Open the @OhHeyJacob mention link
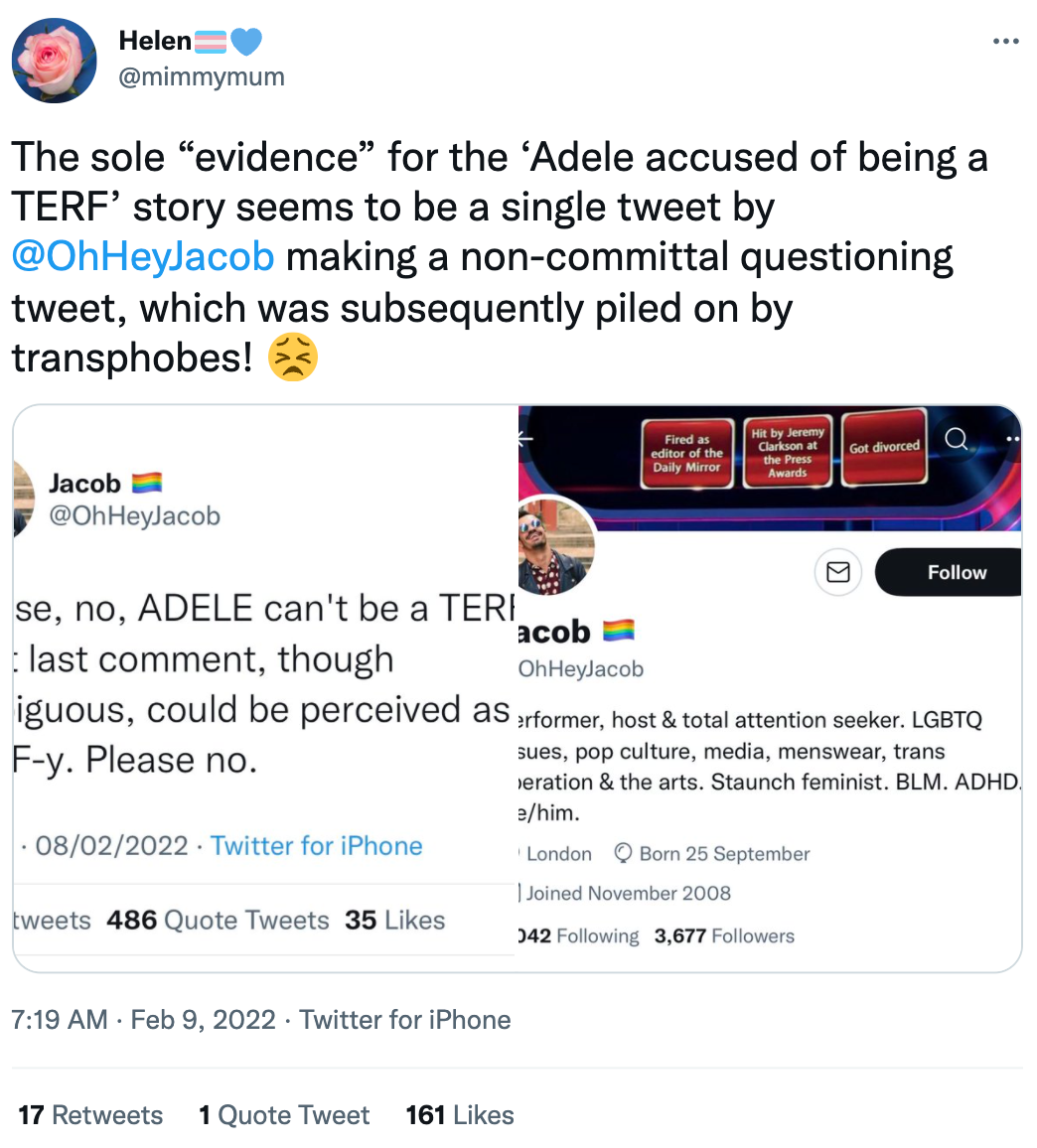Viewport: 1037px width, 1148px height. pyautogui.click(x=142, y=256)
